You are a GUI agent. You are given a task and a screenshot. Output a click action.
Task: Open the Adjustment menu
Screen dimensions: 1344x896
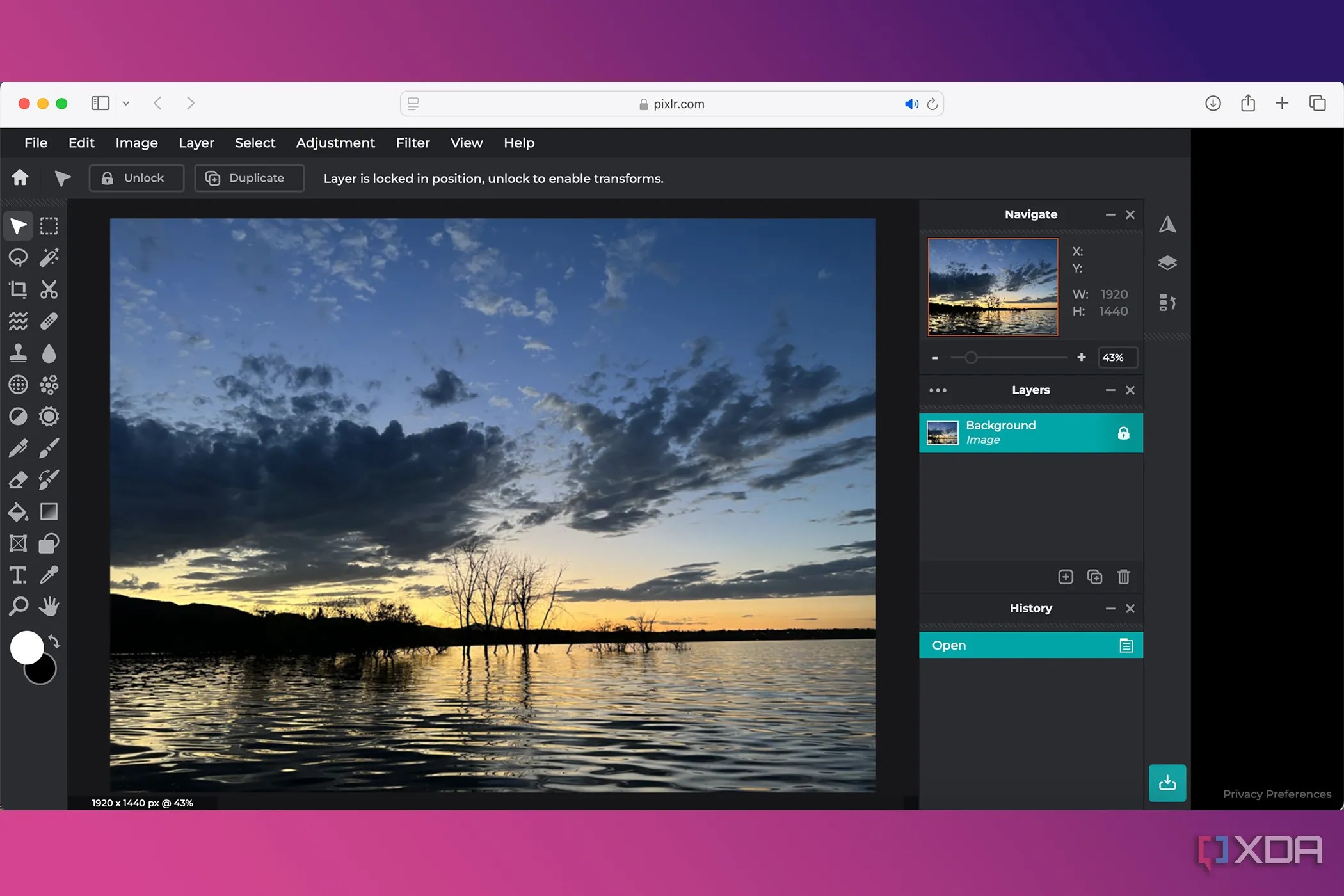(x=335, y=143)
